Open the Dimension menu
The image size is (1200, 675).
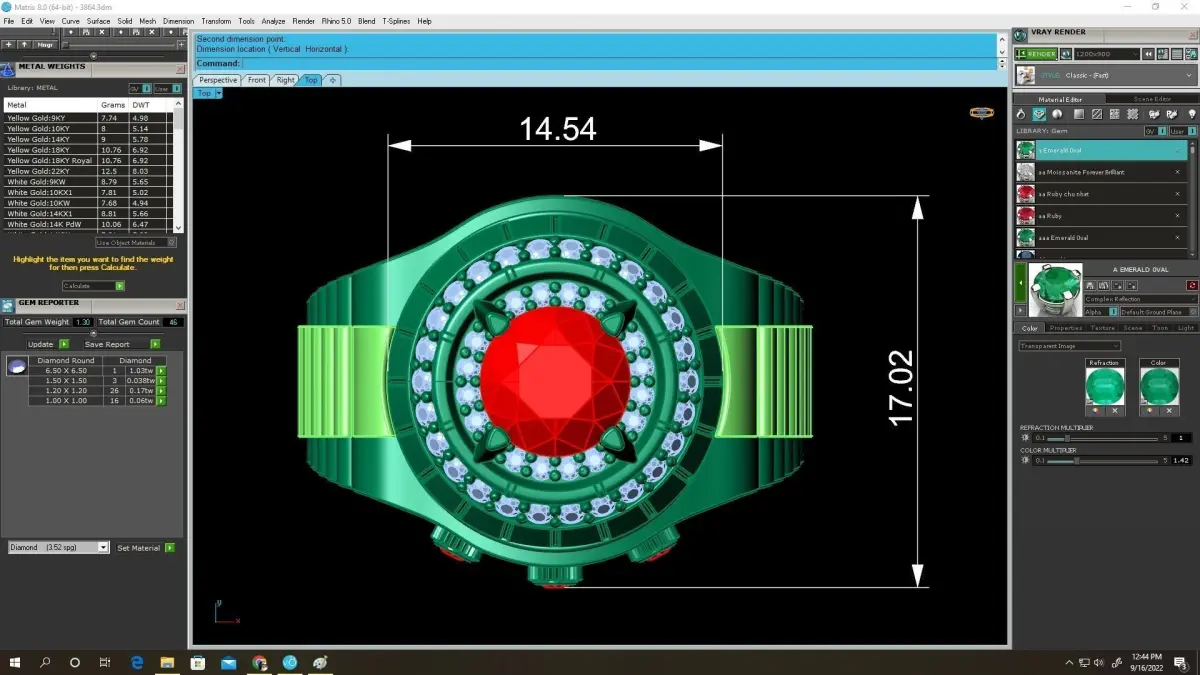pos(178,21)
